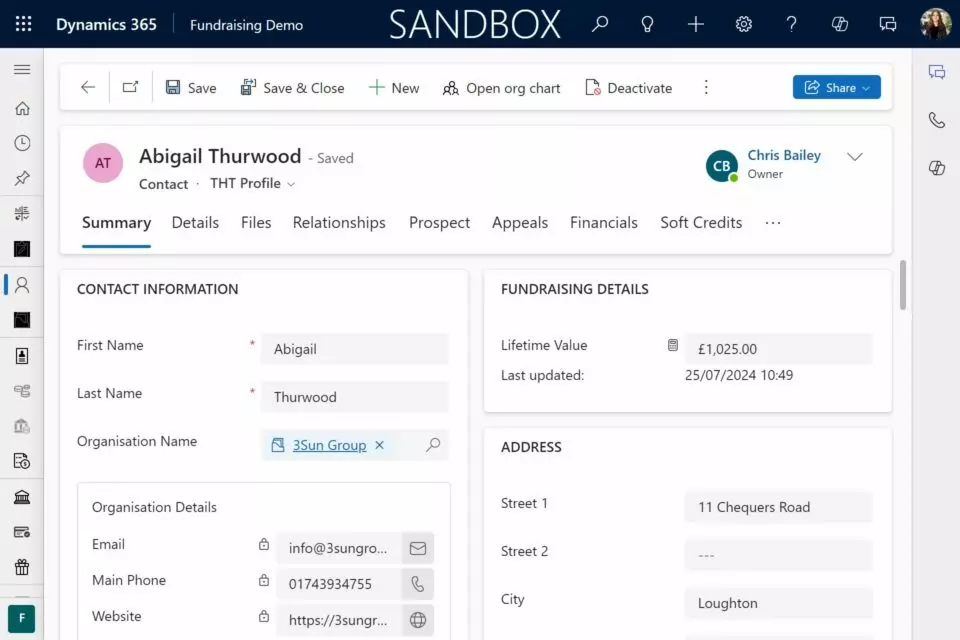Click the Save & Close button

[x=292, y=88]
